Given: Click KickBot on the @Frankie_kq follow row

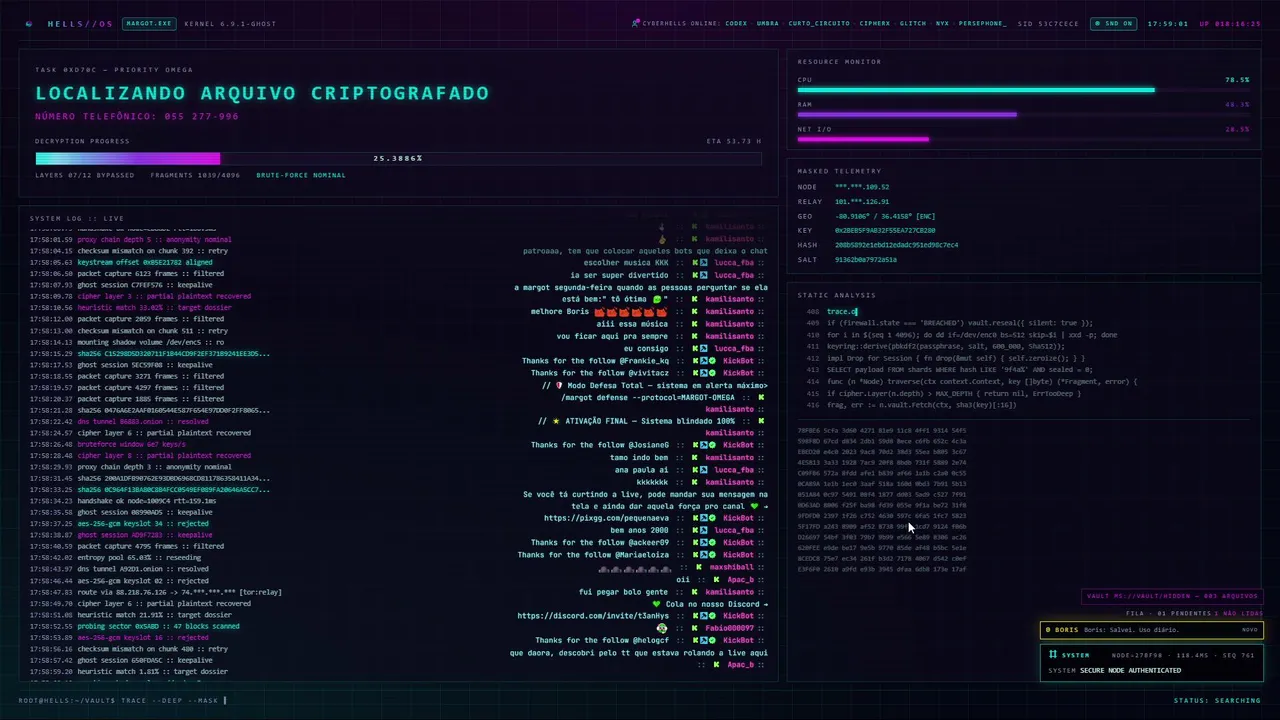Looking at the screenshot, I should click(738, 360).
